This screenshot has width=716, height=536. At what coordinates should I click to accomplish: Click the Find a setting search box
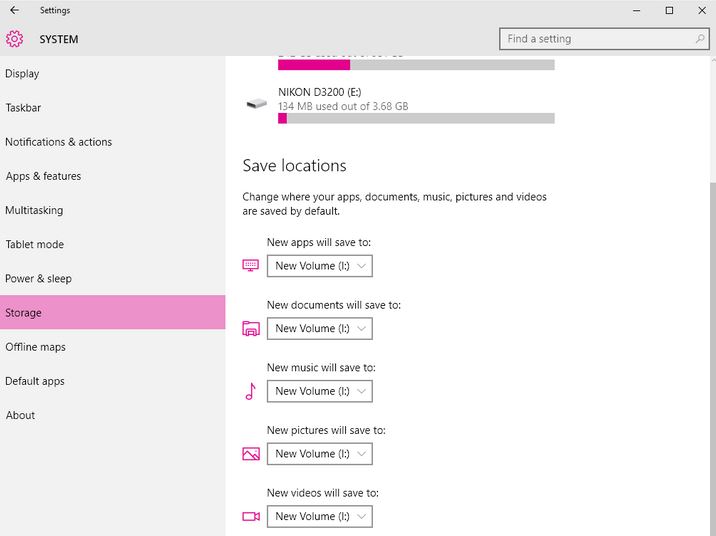tap(604, 39)
